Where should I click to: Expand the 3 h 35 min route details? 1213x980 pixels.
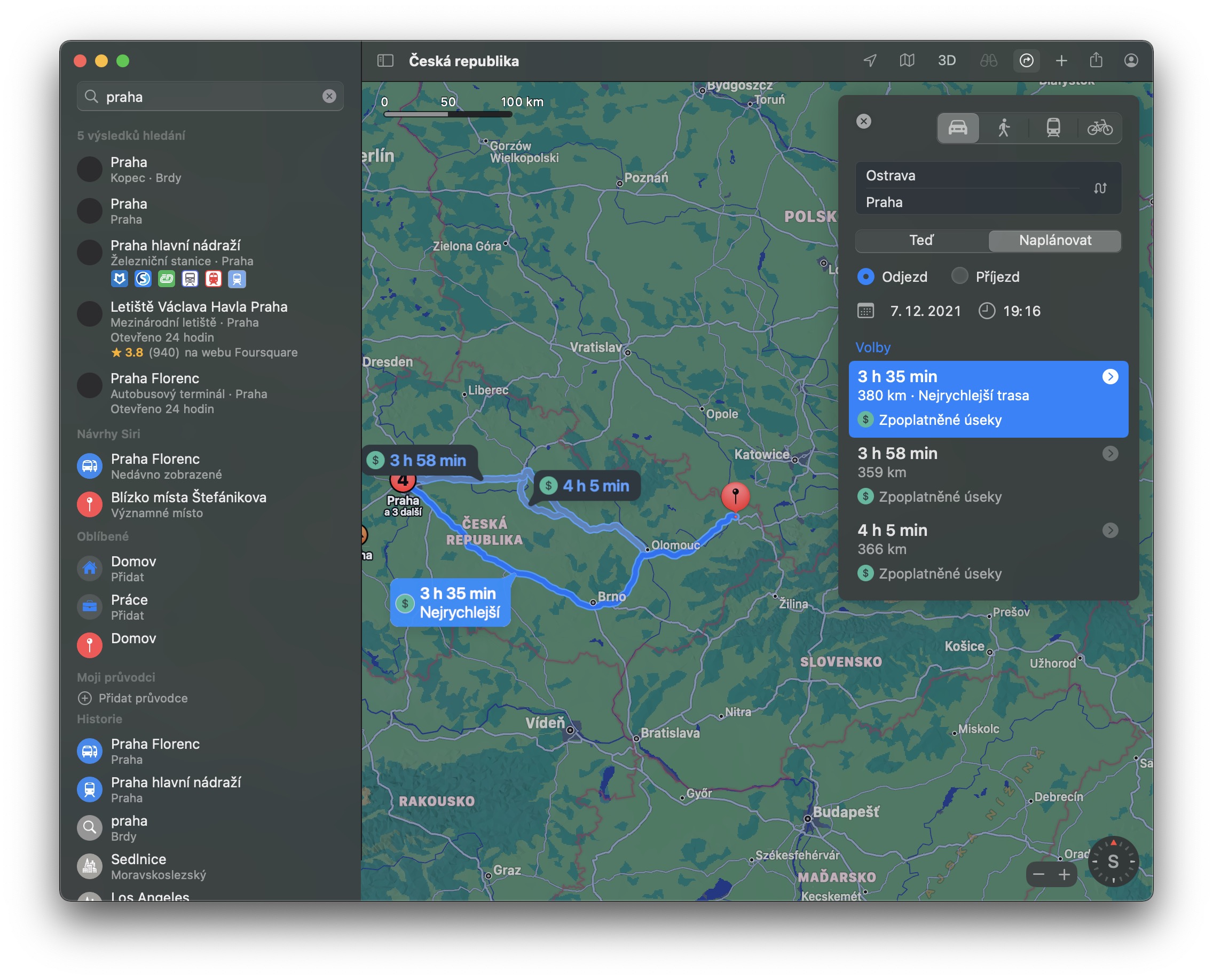pos(1109,376)
